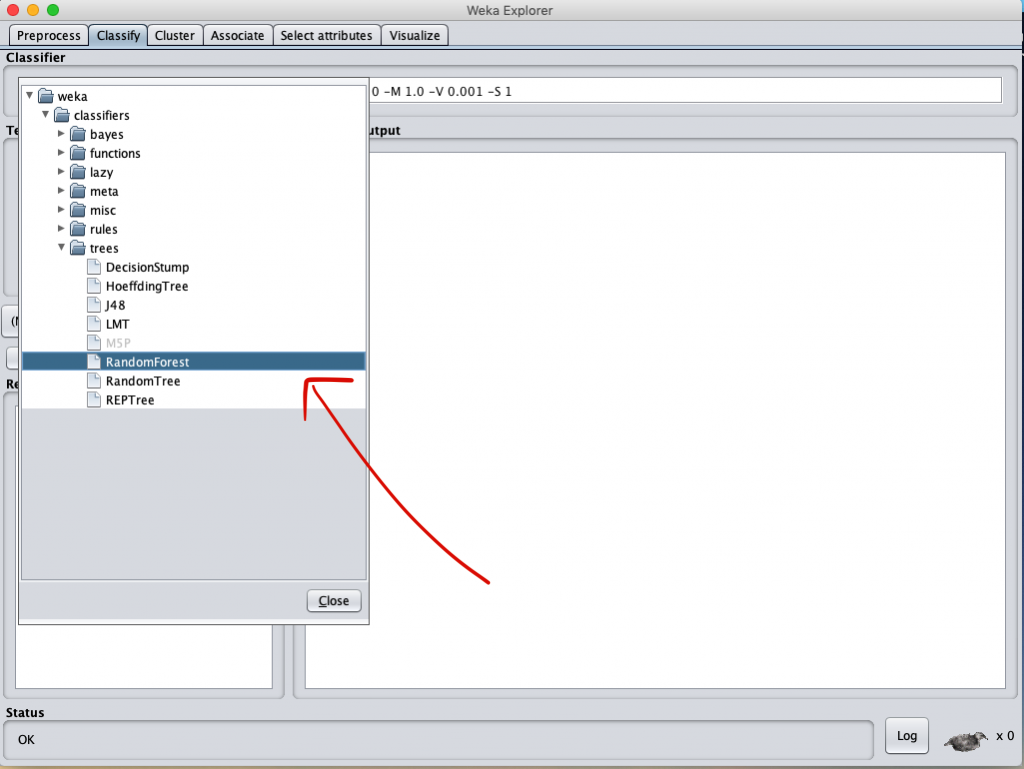This screenshot has width=1024, height=769.
Task: Select the REPTree classifier
Action: pyautogui.click(x=130, y=400)
